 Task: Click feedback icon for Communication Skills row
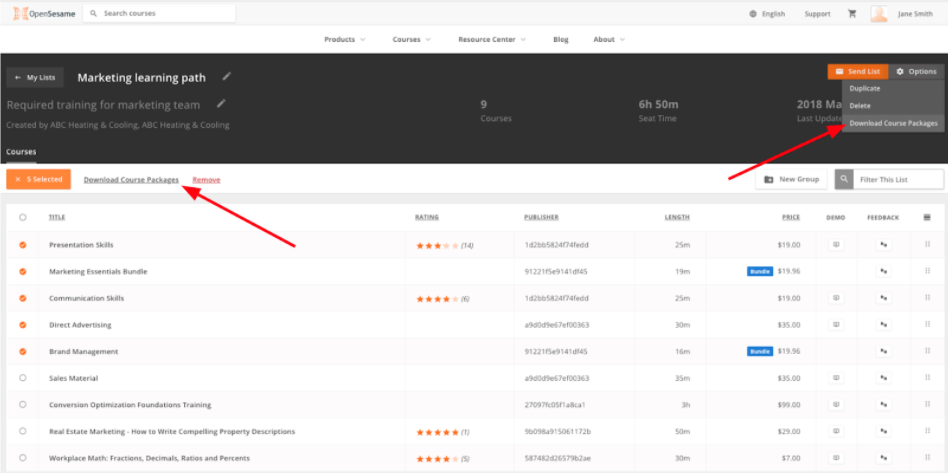883,298
